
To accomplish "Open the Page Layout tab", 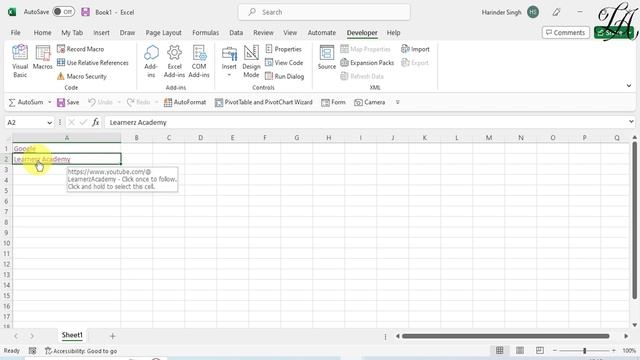I will click(x=163, y=33).
